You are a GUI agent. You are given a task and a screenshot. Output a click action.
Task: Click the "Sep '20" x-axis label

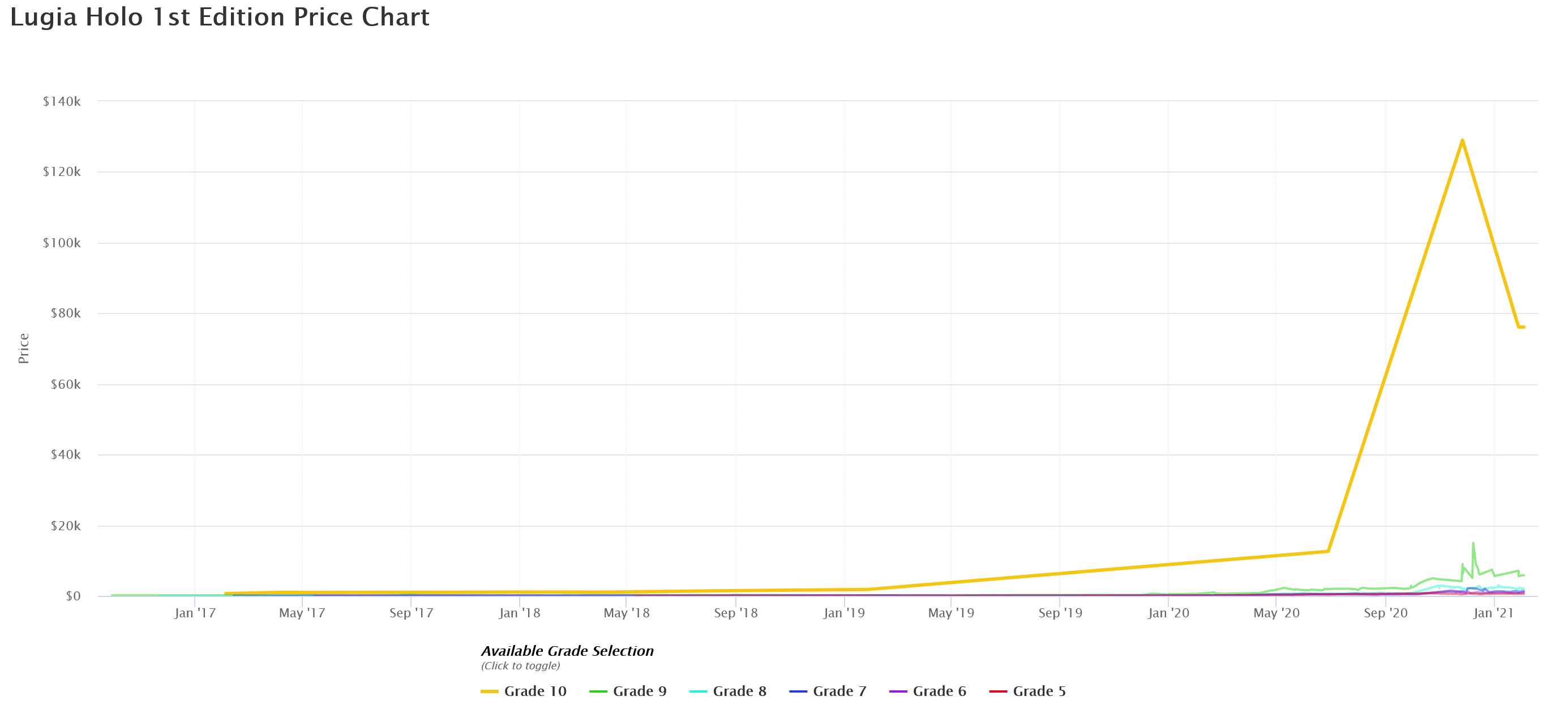point(1385,613)
